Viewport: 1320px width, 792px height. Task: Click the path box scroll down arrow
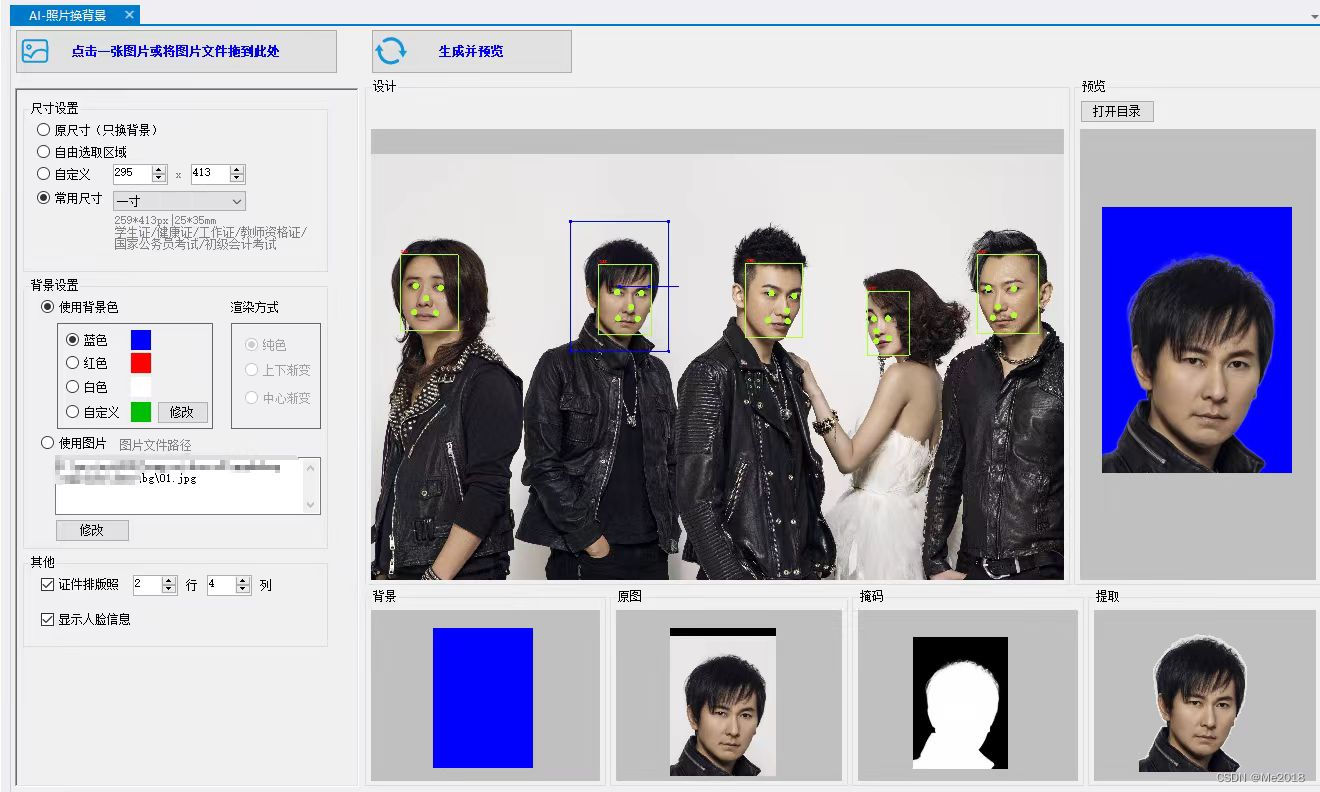point(311,505)
